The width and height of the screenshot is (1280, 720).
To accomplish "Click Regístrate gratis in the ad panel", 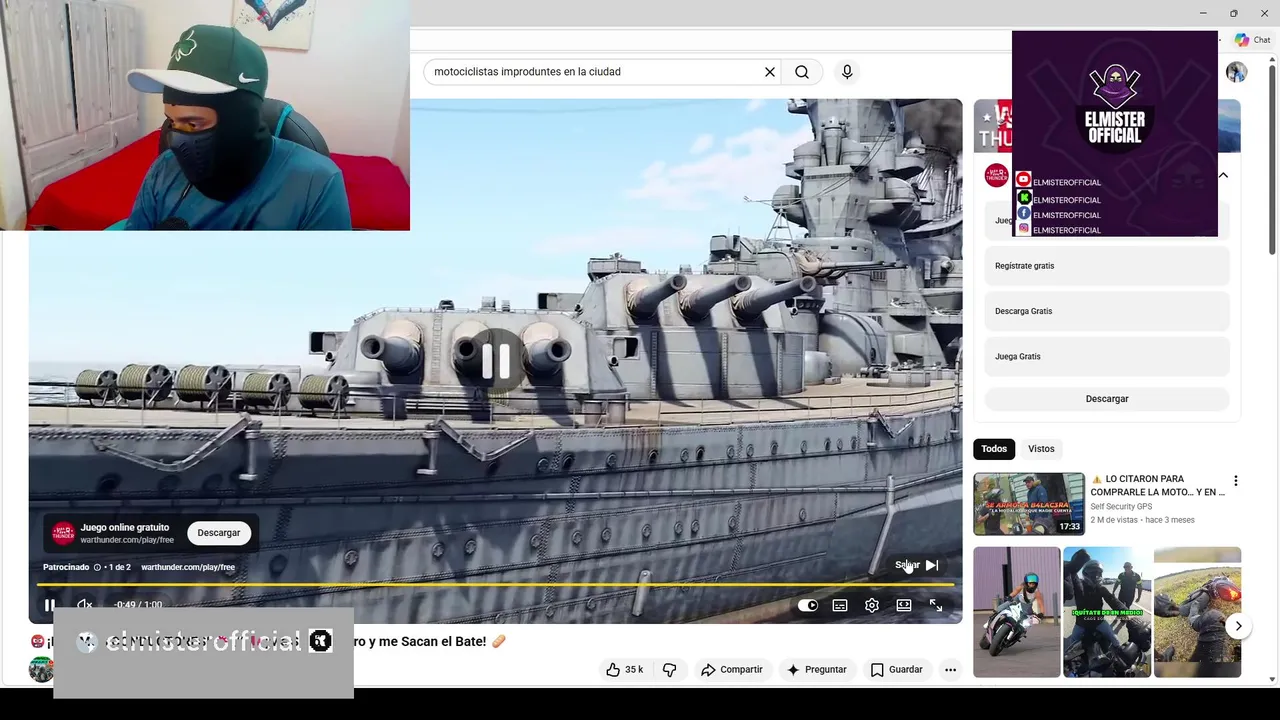I will (1107, 266).
